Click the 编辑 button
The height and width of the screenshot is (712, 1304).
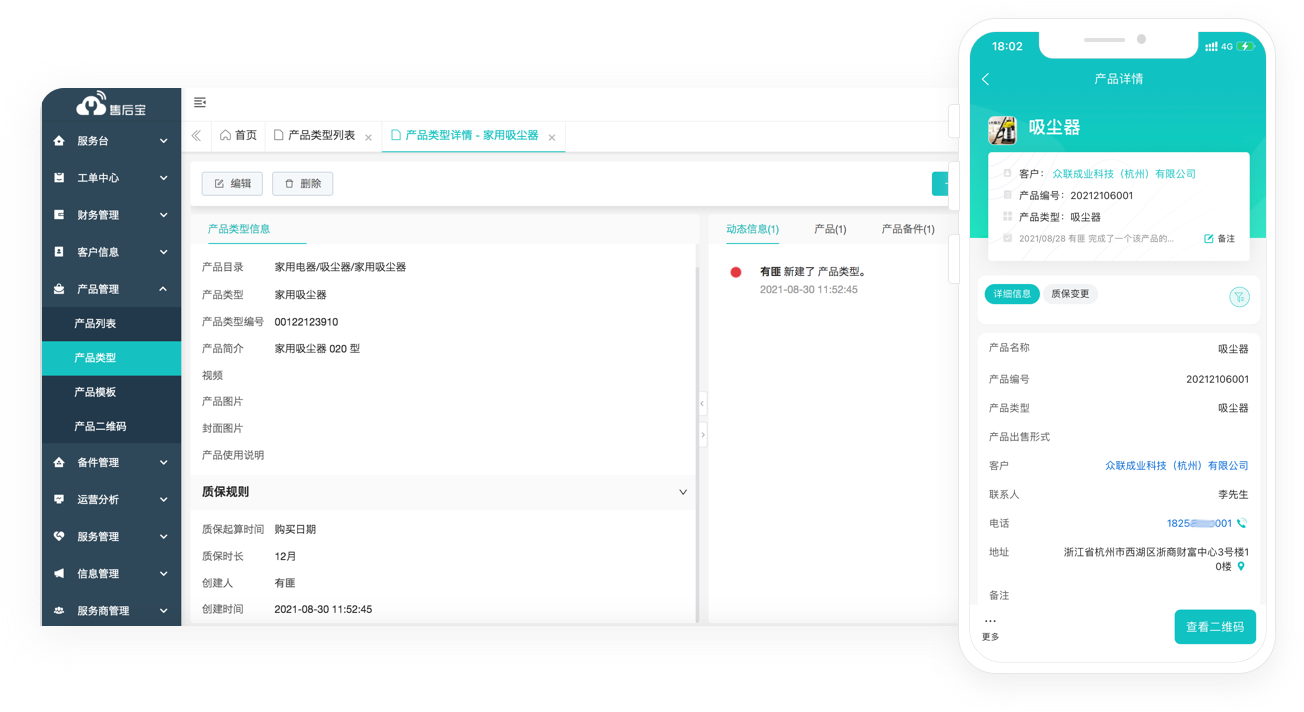(232, 184)
